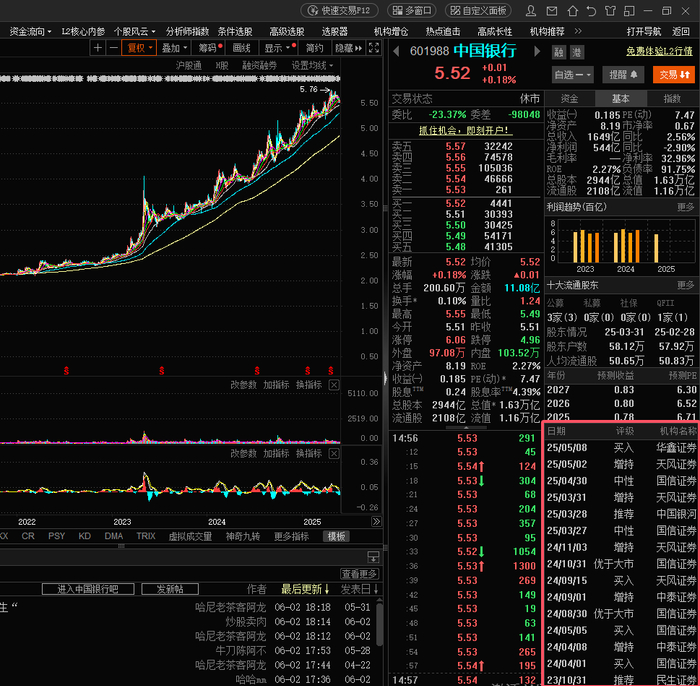Open 设置均线 moving-average settings dropdown

[312, 66]
